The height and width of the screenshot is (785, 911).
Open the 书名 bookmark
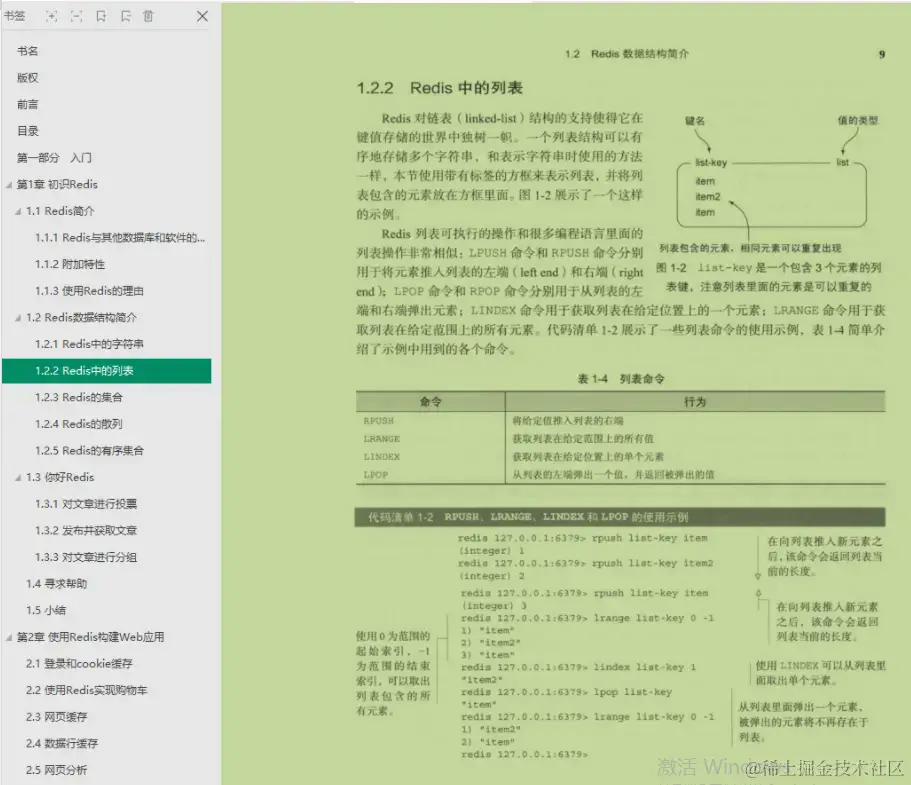[27, 51]
